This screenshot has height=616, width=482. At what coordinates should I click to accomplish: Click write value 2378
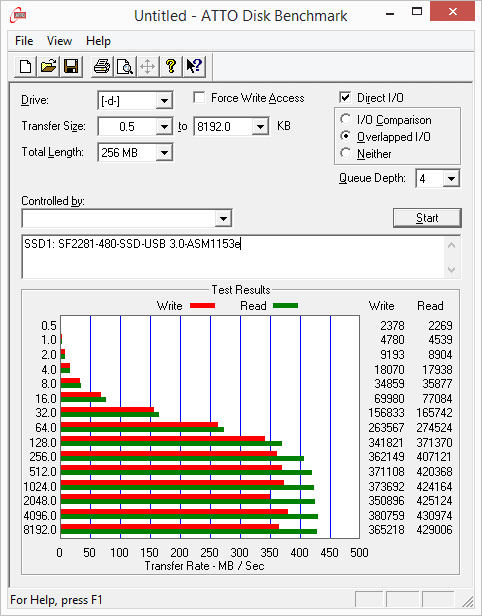(392, 325)
